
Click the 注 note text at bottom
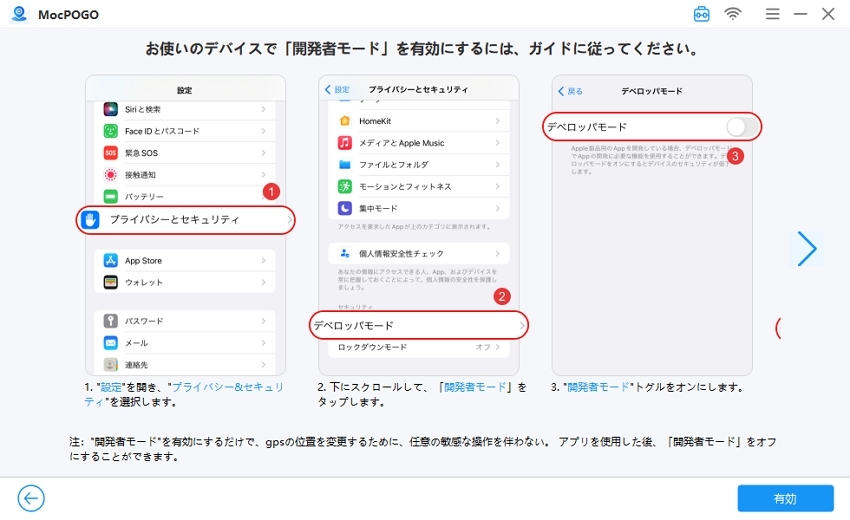[423, 449]
